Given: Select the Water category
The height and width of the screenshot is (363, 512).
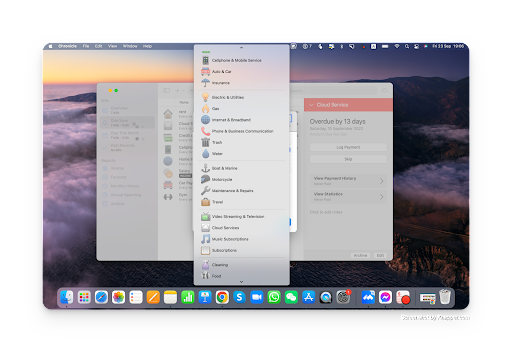Looking at the screenshot, I should point(242,154).
